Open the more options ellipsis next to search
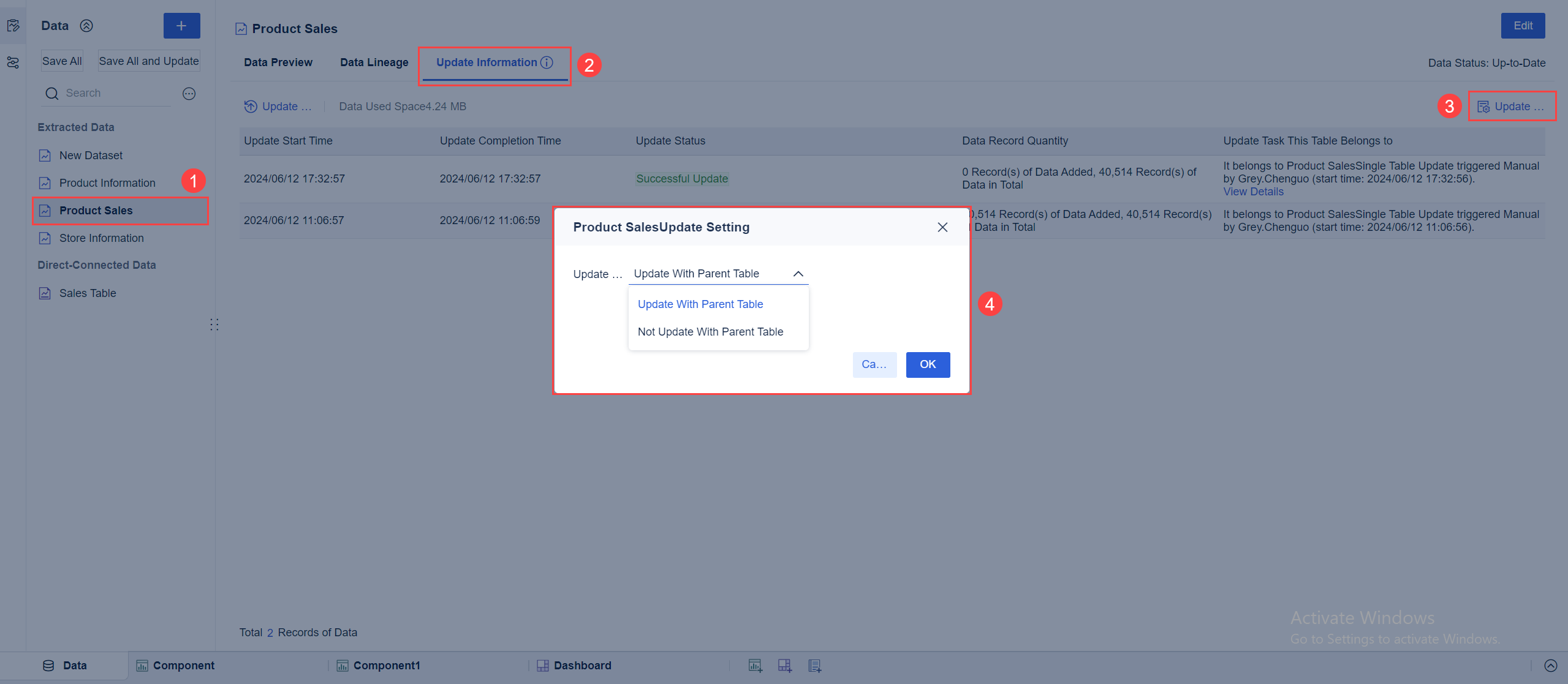Screen dimensions: 1568x684 (189, 93)
